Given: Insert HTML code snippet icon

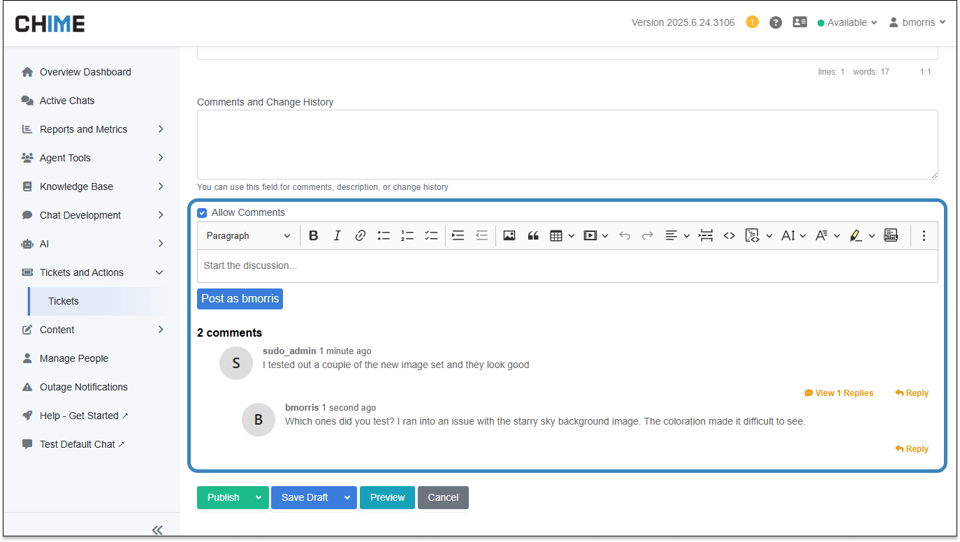Looking at the screenshot, I should (729, 236).
